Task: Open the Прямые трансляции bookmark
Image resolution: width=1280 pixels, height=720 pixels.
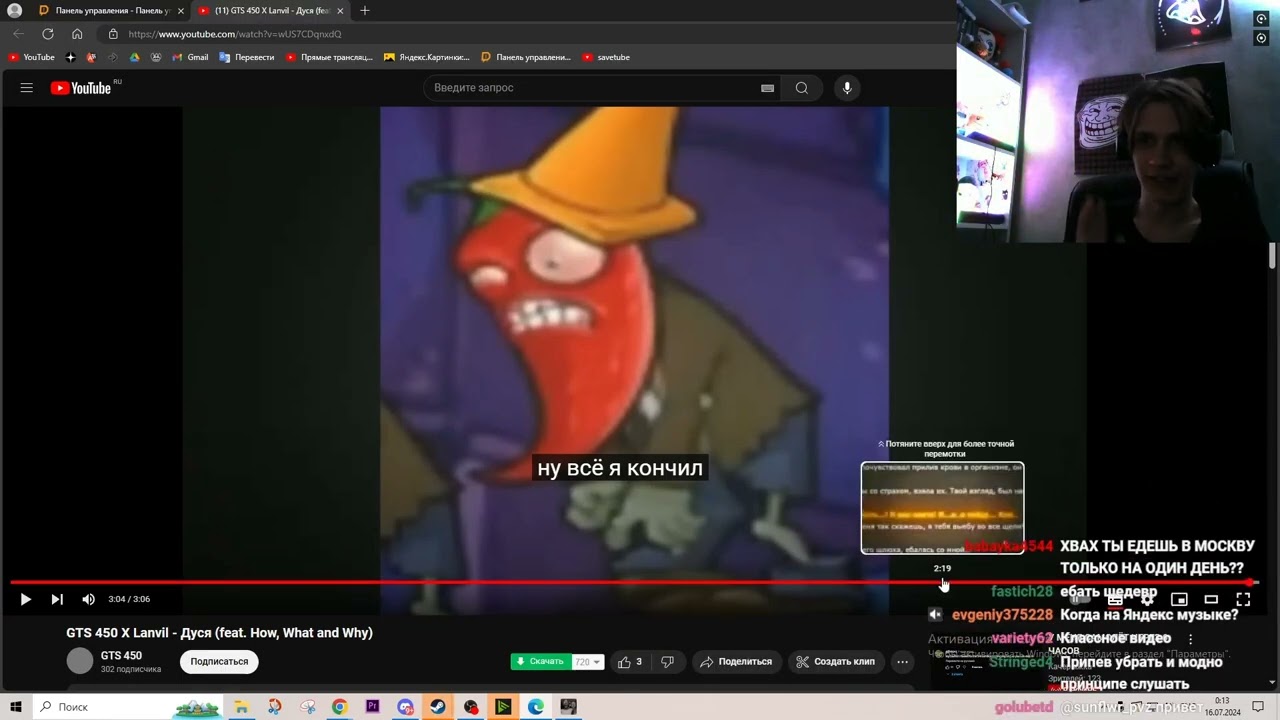Action: (x=329, y=57)
